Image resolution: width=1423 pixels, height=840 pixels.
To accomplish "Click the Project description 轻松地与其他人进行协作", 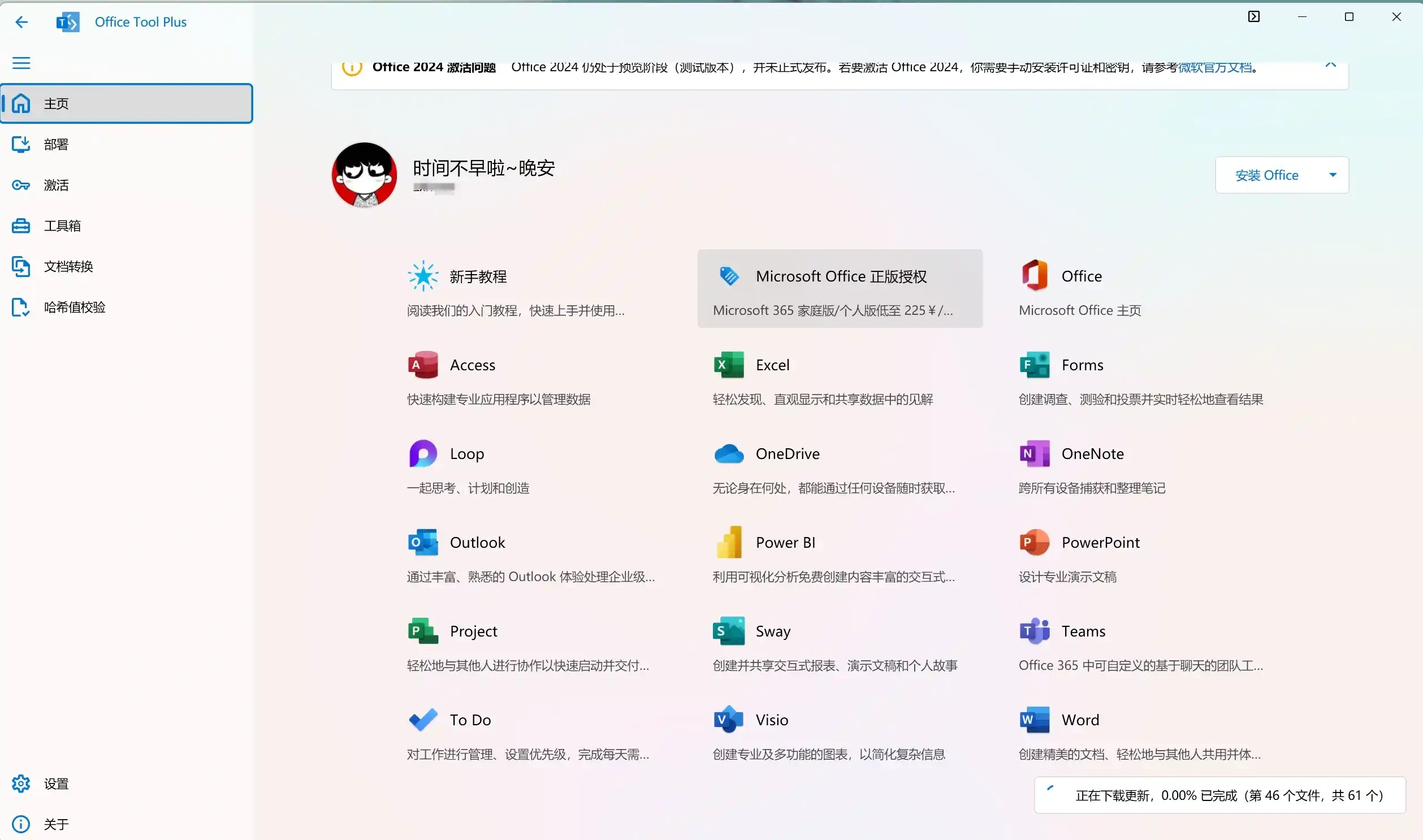I will click(x=528, y=666).
